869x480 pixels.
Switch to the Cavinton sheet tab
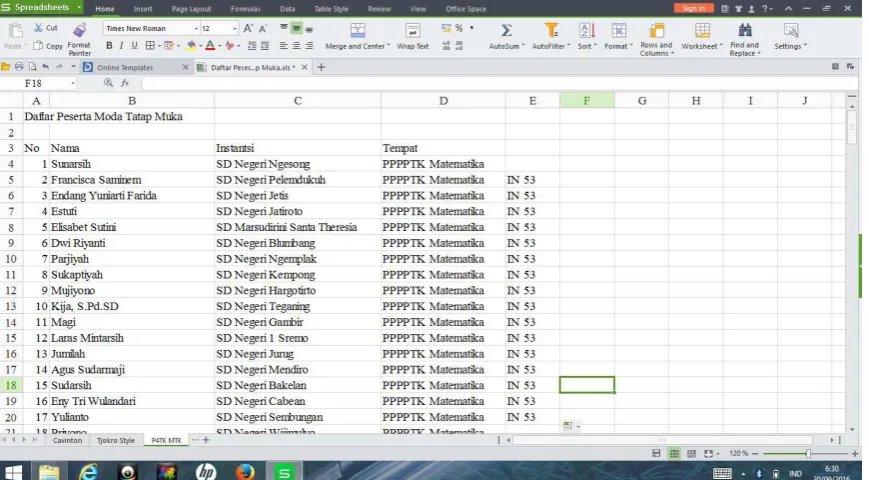67,440
